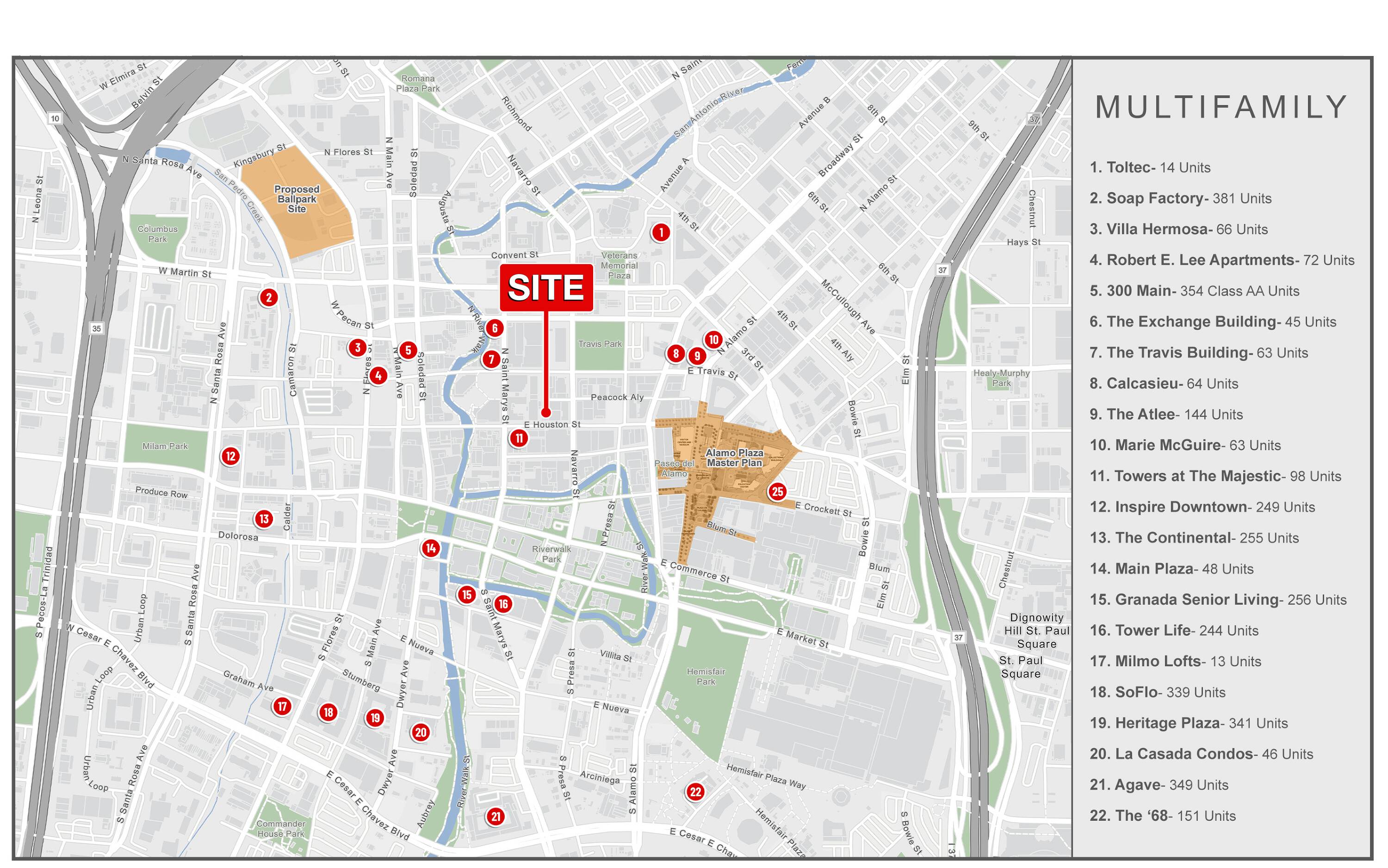Click marker 6 near N River Walk
This screenshot has width=1388, height=868.
point(494,329)
